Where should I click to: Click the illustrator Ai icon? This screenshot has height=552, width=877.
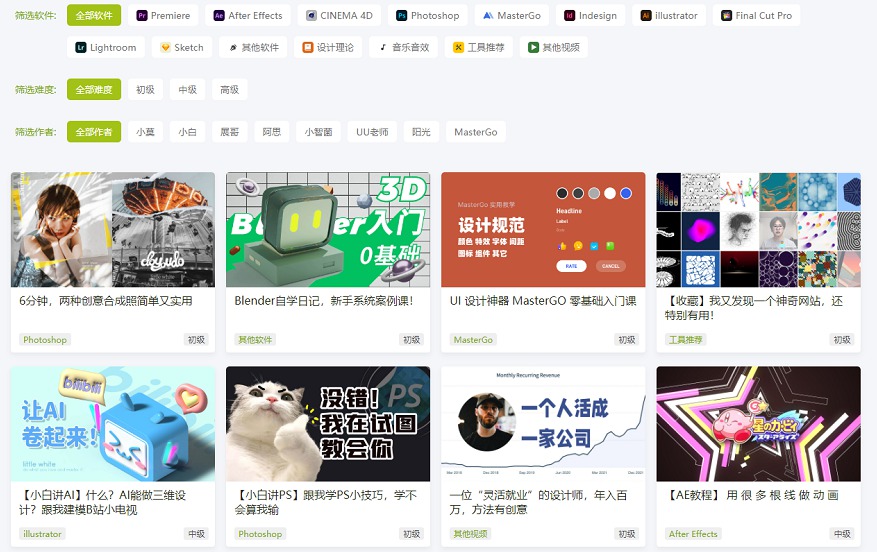[x=646, y=16]
